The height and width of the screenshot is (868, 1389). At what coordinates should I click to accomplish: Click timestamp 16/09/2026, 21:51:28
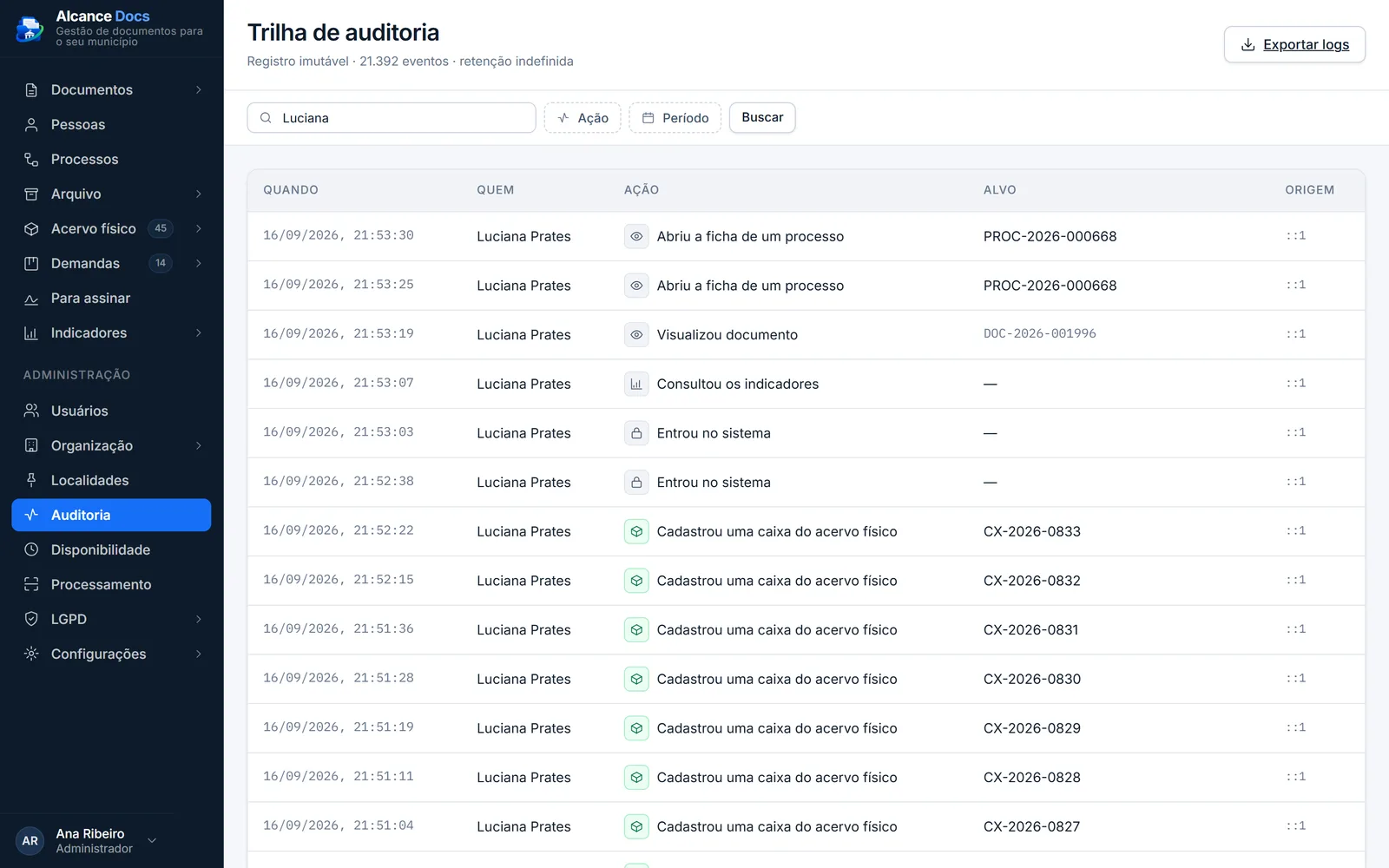tap(339, 678)
